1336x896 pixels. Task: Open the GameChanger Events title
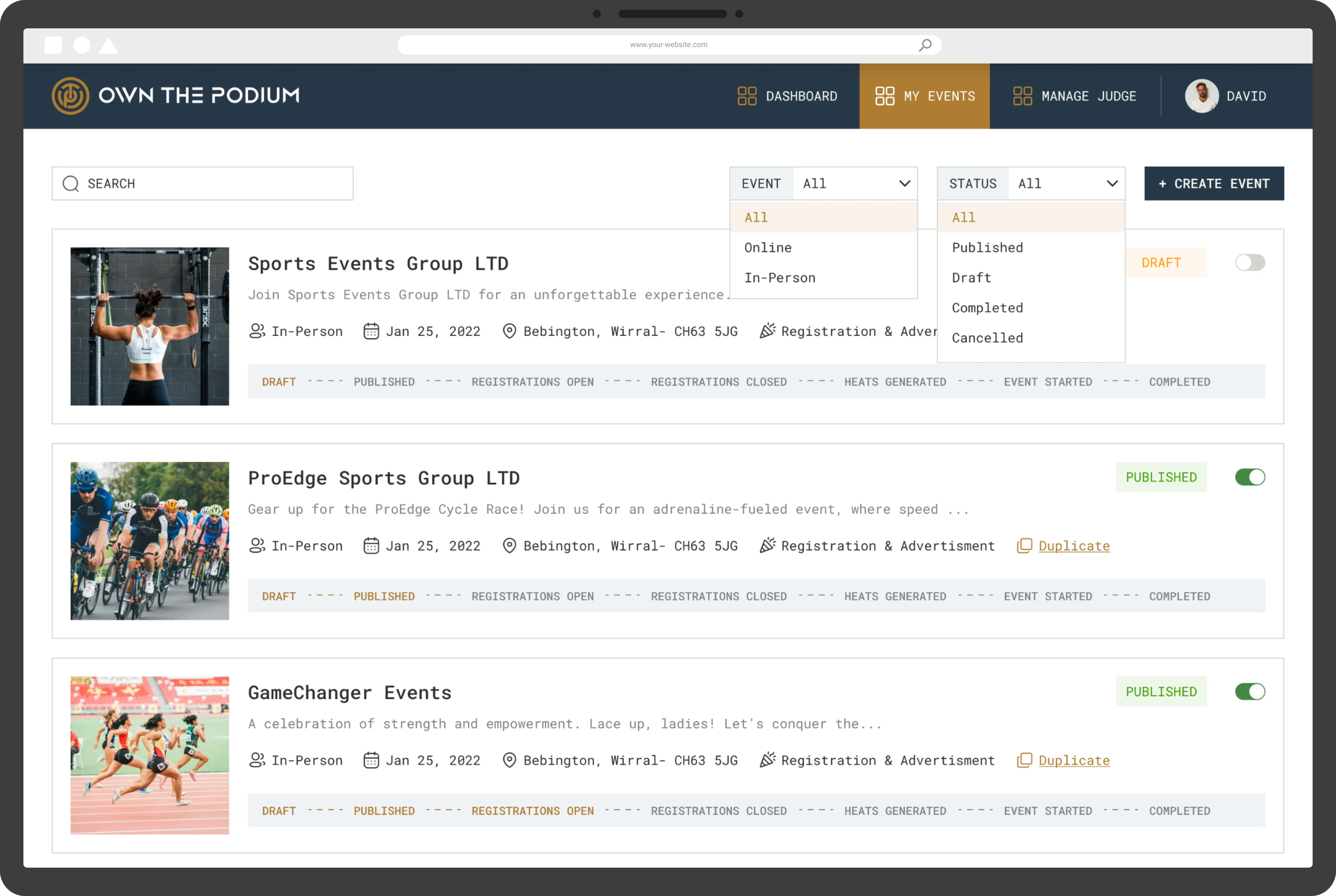coord(350,693)
